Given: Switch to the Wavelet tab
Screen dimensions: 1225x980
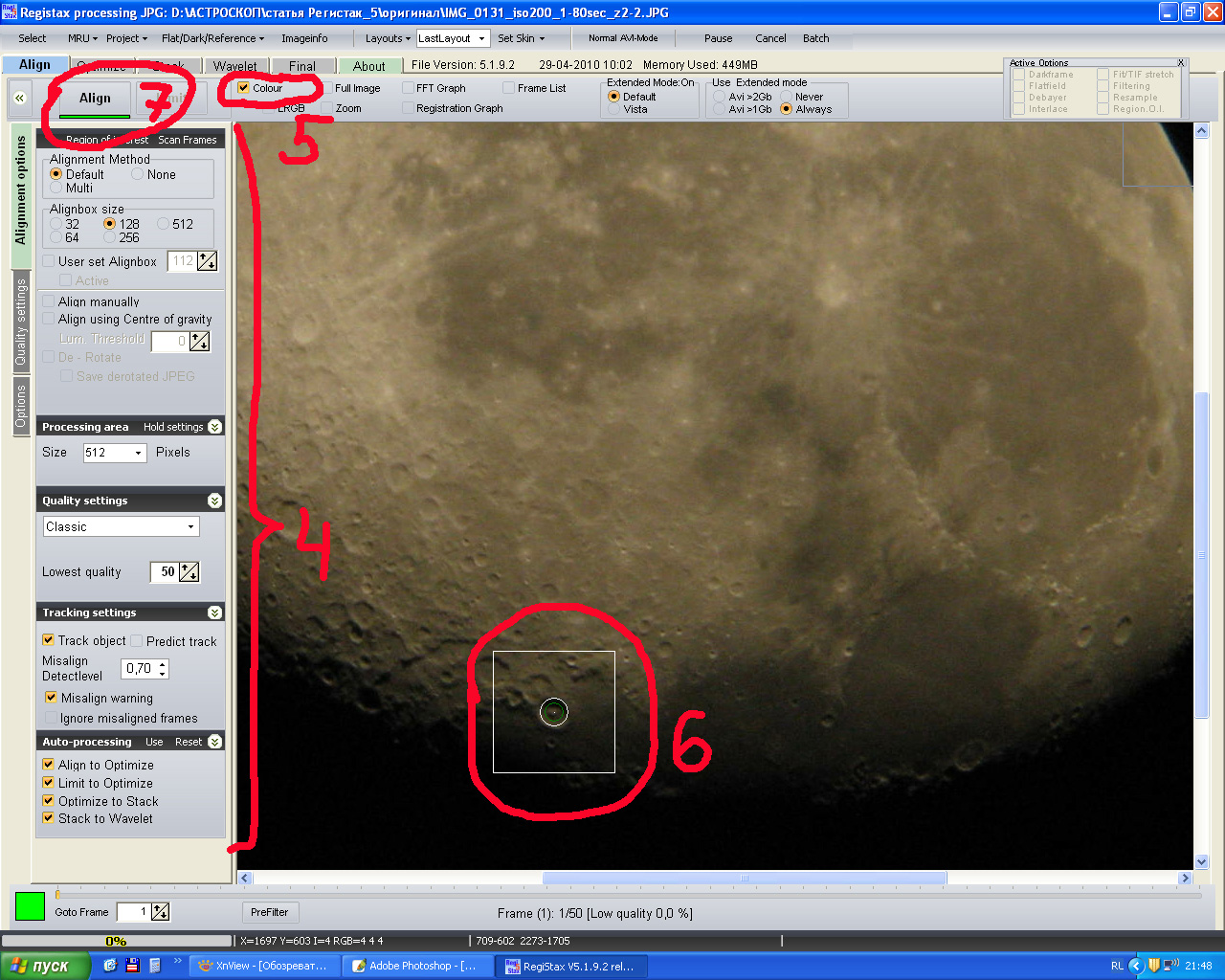Looking at the screenshot, I should [234, 66].
